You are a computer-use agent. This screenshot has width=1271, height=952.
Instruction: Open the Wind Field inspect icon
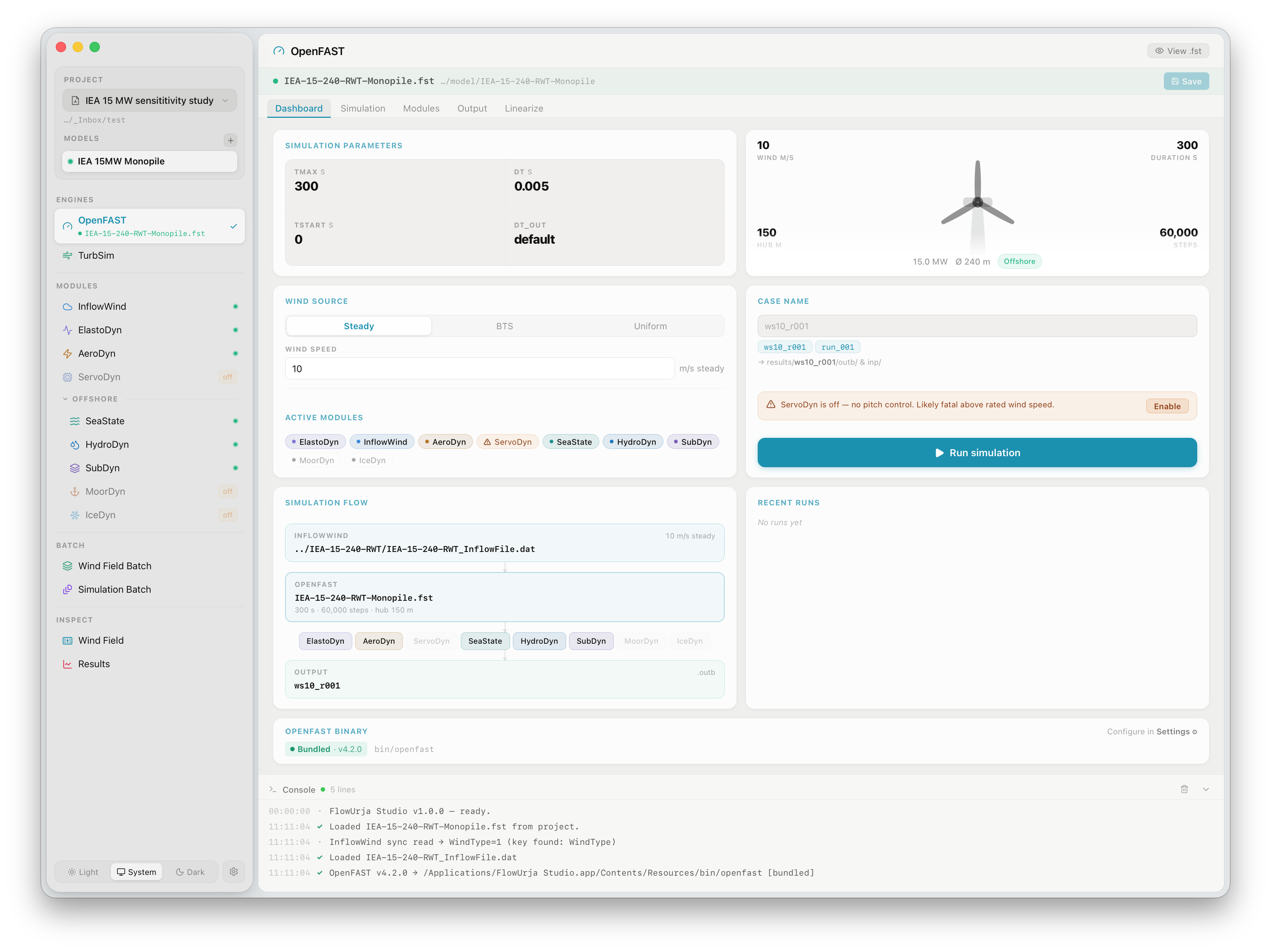(x=67, y=641)
